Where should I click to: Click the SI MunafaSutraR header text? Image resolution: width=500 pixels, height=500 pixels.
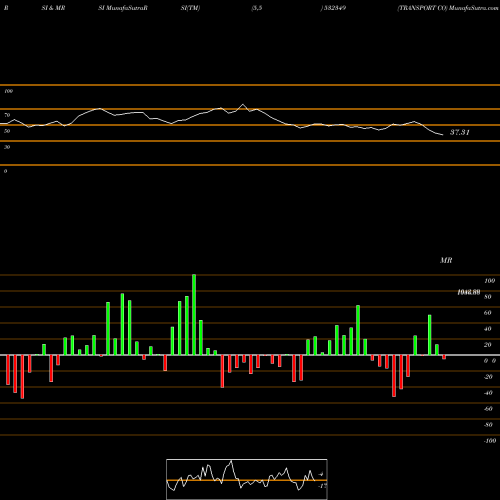click(x=123, y=8)
